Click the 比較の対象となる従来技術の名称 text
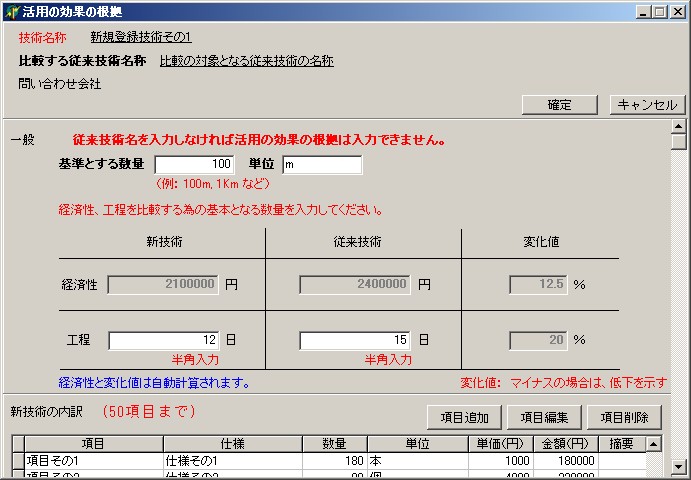 click(246, 61)
